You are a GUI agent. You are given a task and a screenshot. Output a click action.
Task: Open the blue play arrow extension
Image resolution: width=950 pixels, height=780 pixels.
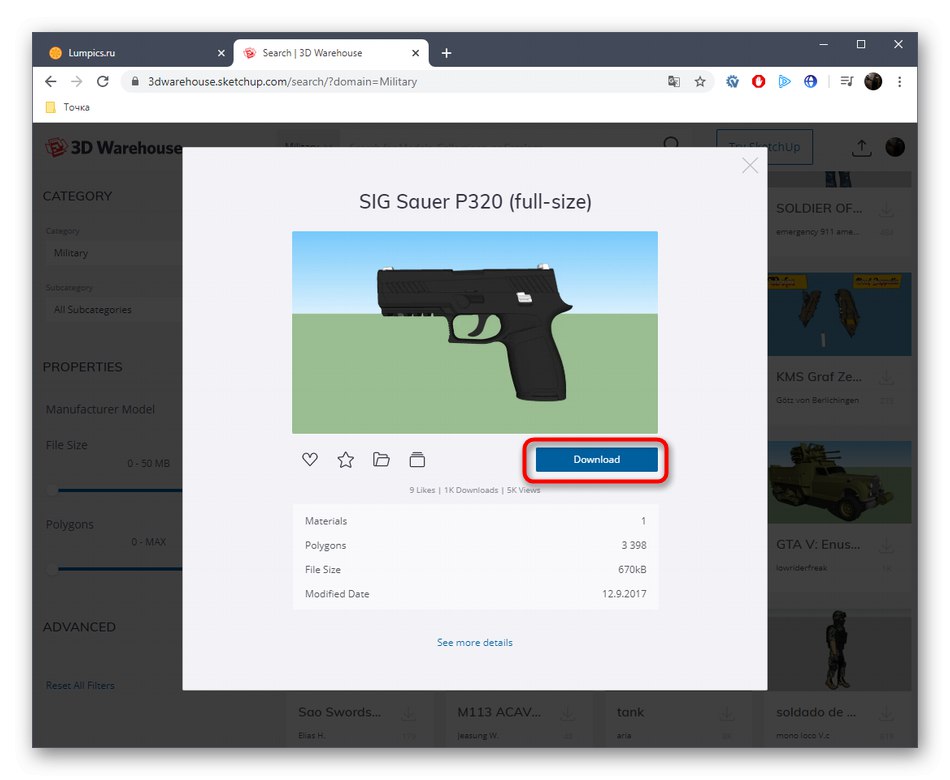(784, 81)
